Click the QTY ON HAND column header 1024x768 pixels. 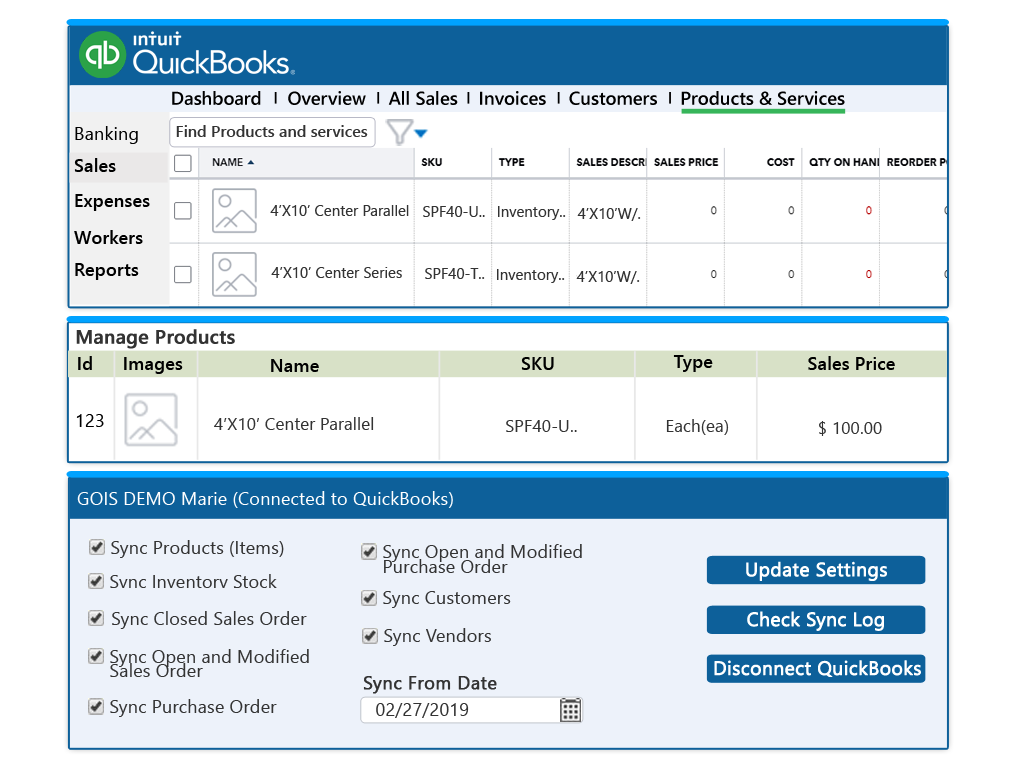[844, 162]
